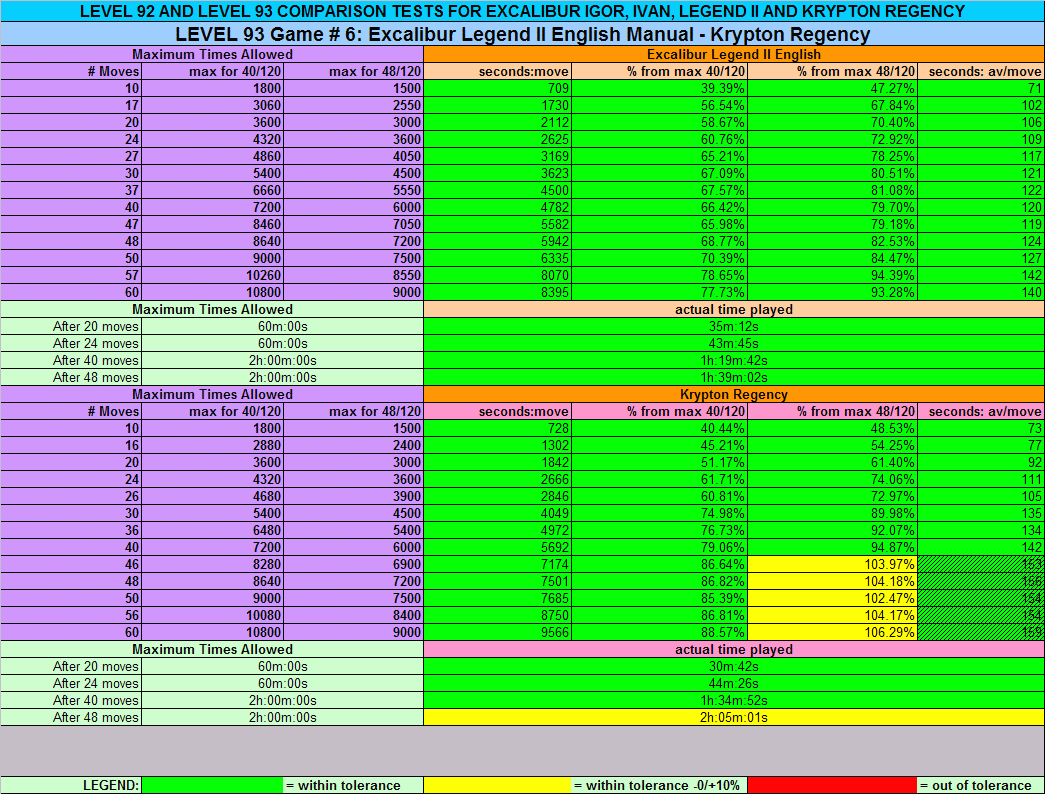Select the cell containing 5942

497,241
